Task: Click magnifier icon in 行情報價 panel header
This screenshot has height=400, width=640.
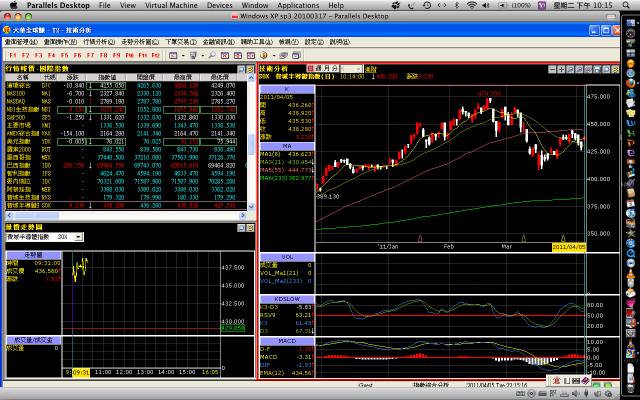Action: [241, 69]
